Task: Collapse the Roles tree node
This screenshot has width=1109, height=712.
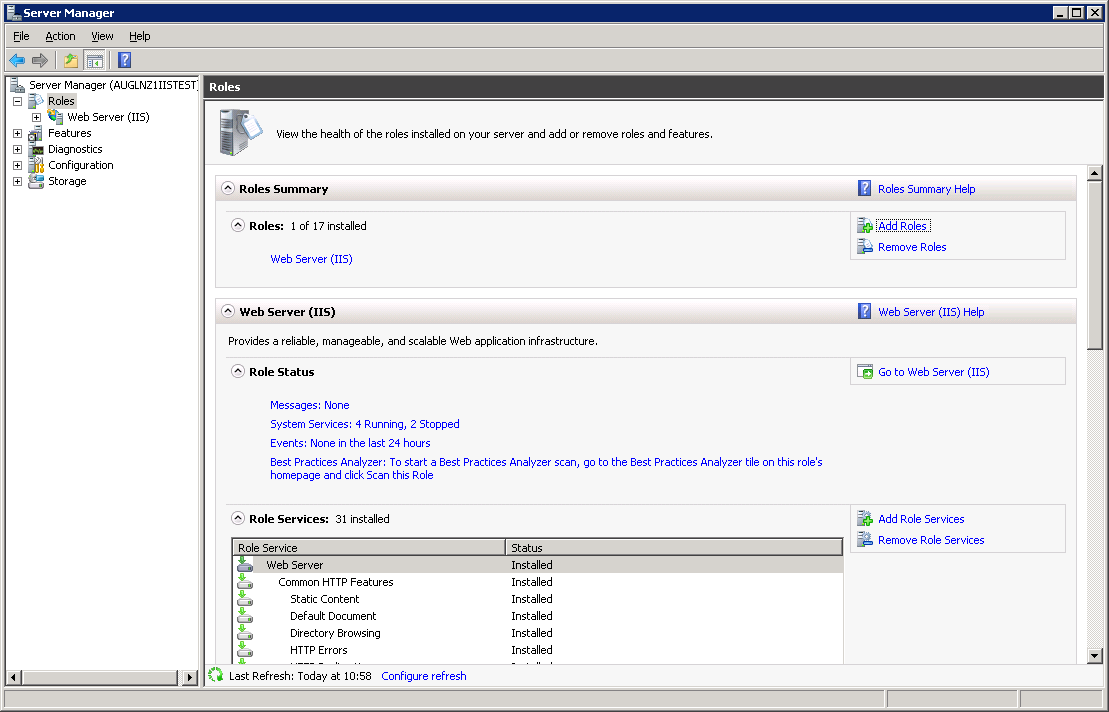Action: tap(18, 101)
